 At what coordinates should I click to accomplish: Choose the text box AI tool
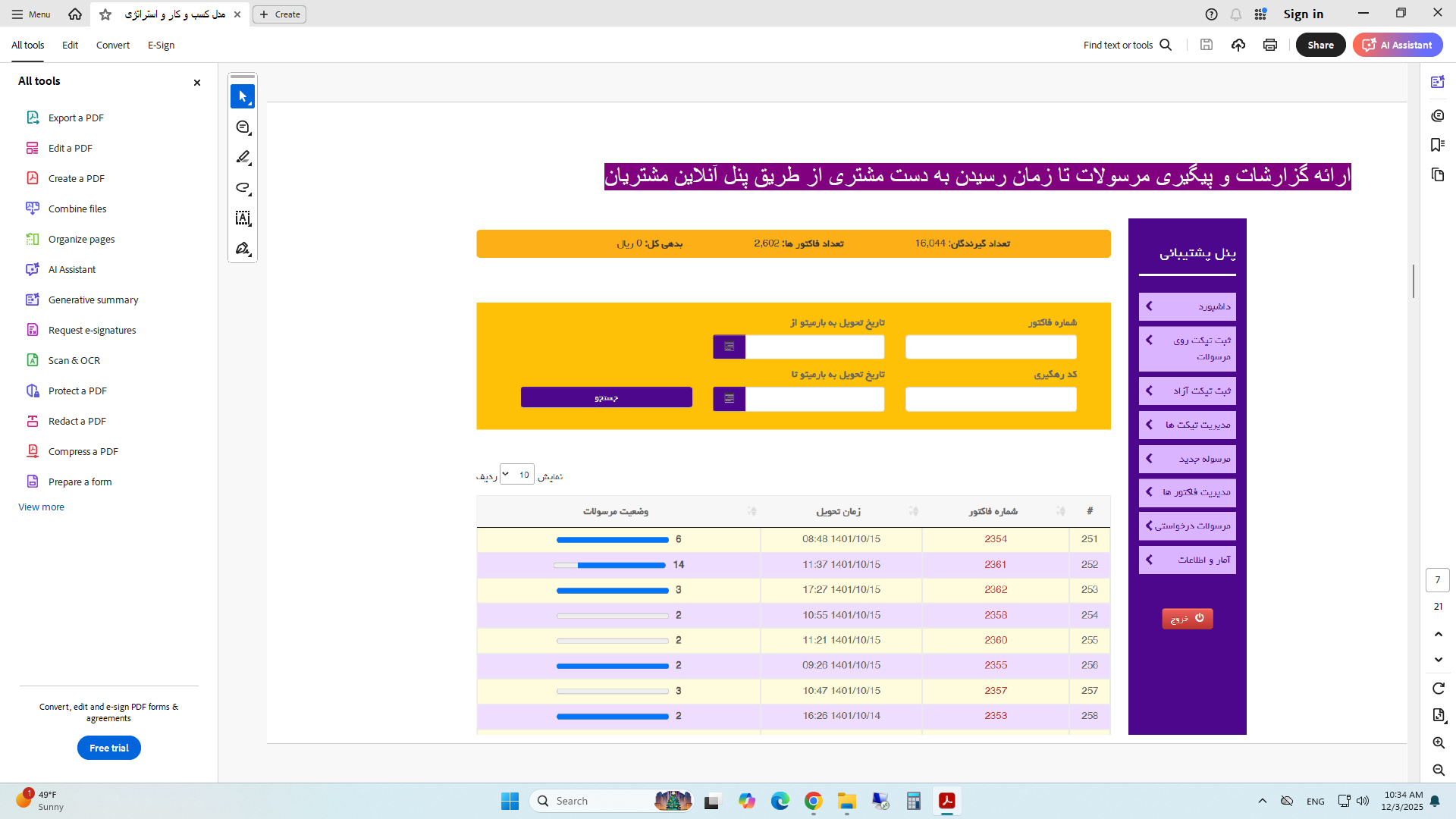pyautogui.click(x=243, y=218)
